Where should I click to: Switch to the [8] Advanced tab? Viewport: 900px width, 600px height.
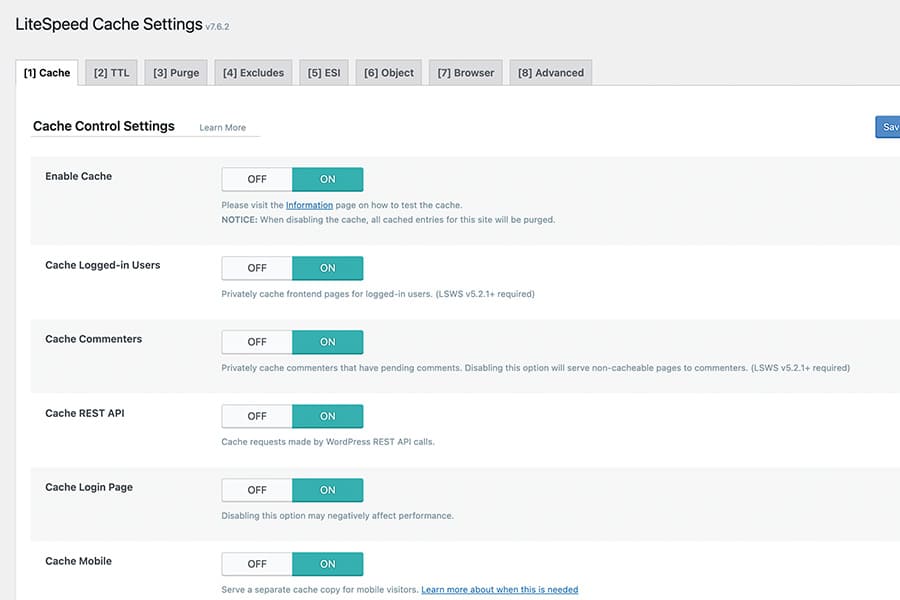[x=550, y=72]
